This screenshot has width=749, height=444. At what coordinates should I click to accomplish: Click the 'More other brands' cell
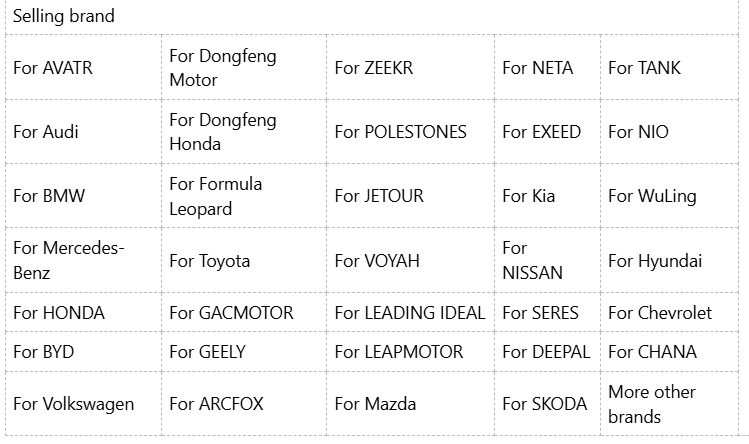[652, 404]
